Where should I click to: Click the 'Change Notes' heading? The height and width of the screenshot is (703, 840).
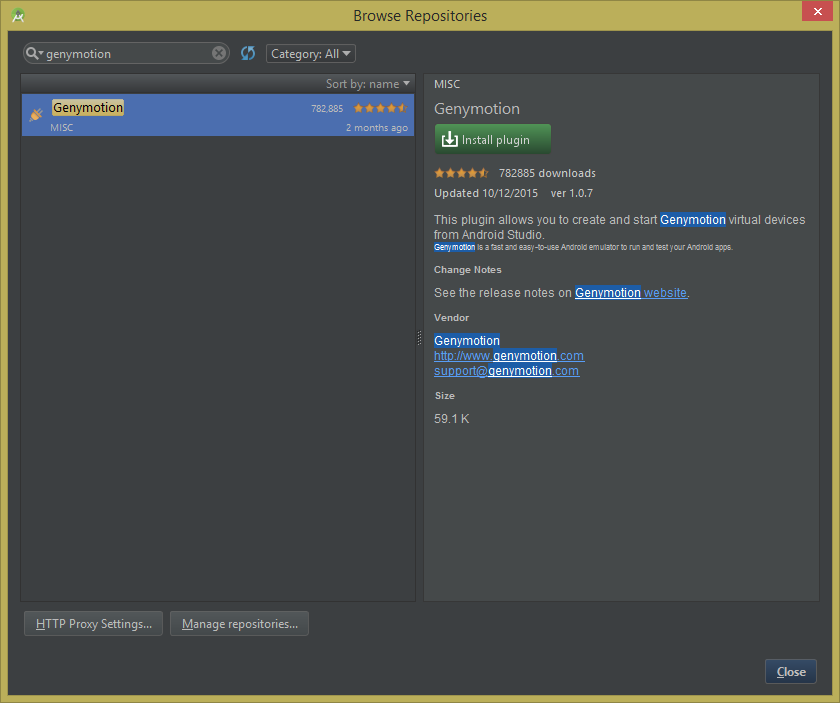tap(468, 270)
